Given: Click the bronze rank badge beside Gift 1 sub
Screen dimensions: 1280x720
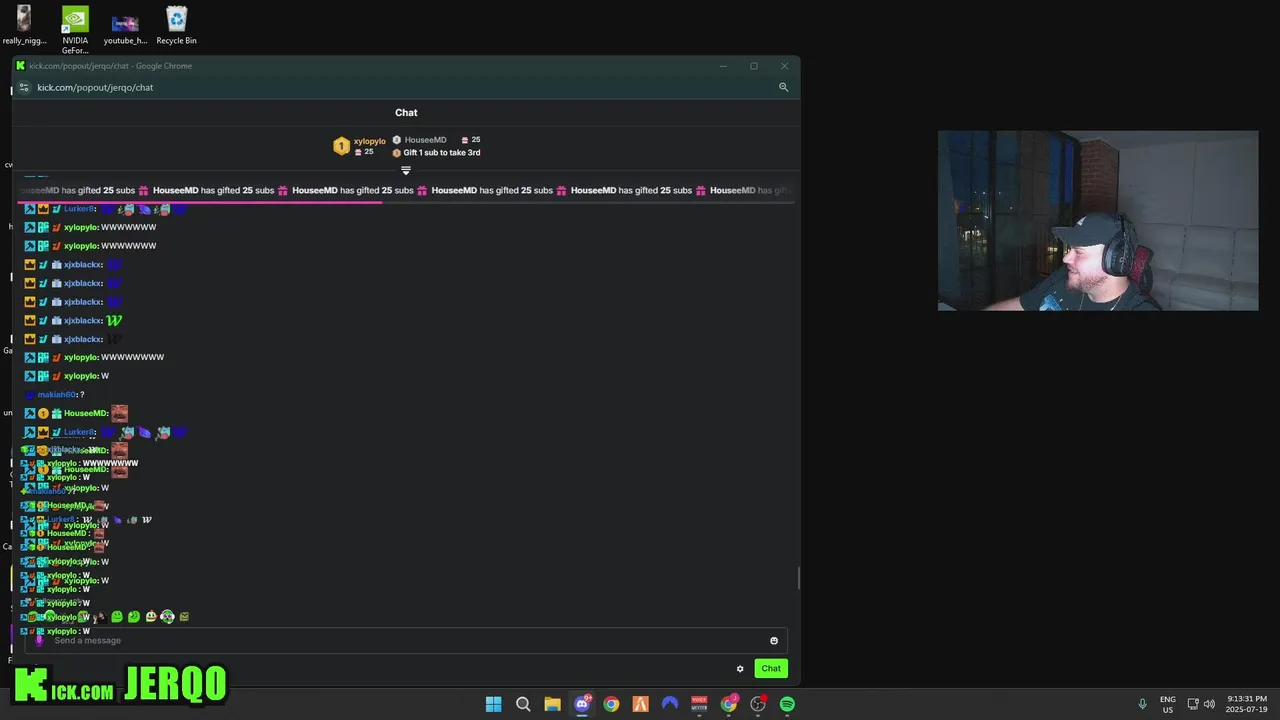Looking at the screenshot, I should (x=396, y=153).
